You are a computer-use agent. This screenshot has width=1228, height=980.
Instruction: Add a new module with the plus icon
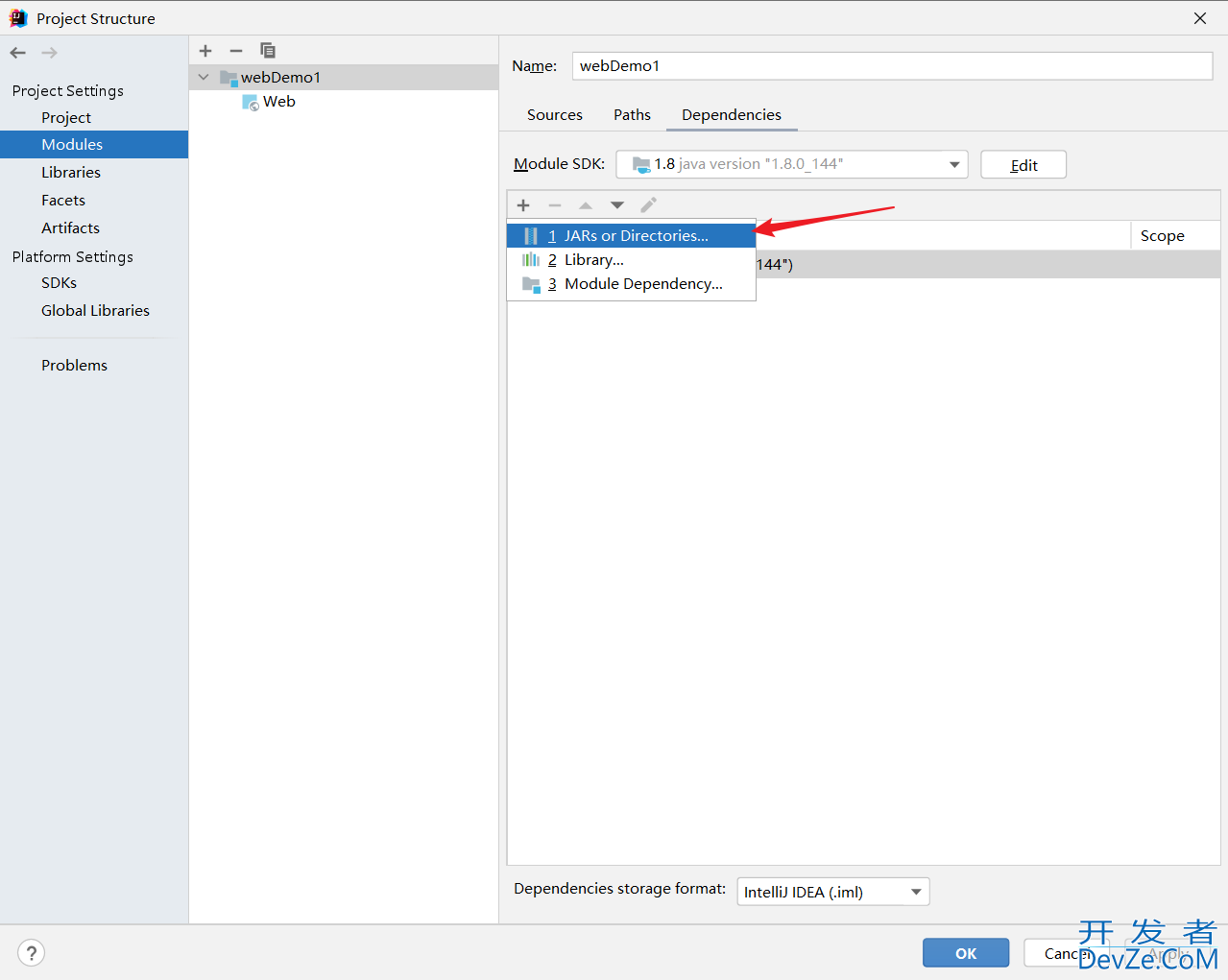pos(205,51)
